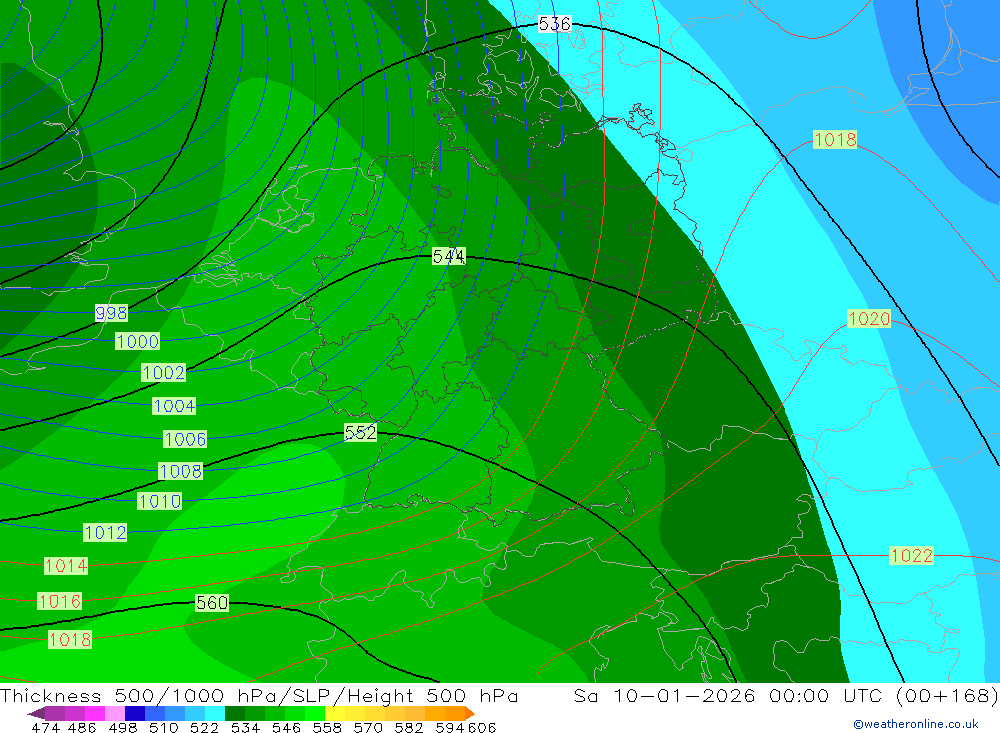Click the 552 height contour label
This screenshot has width=1000, height=733.
point(360,433)
